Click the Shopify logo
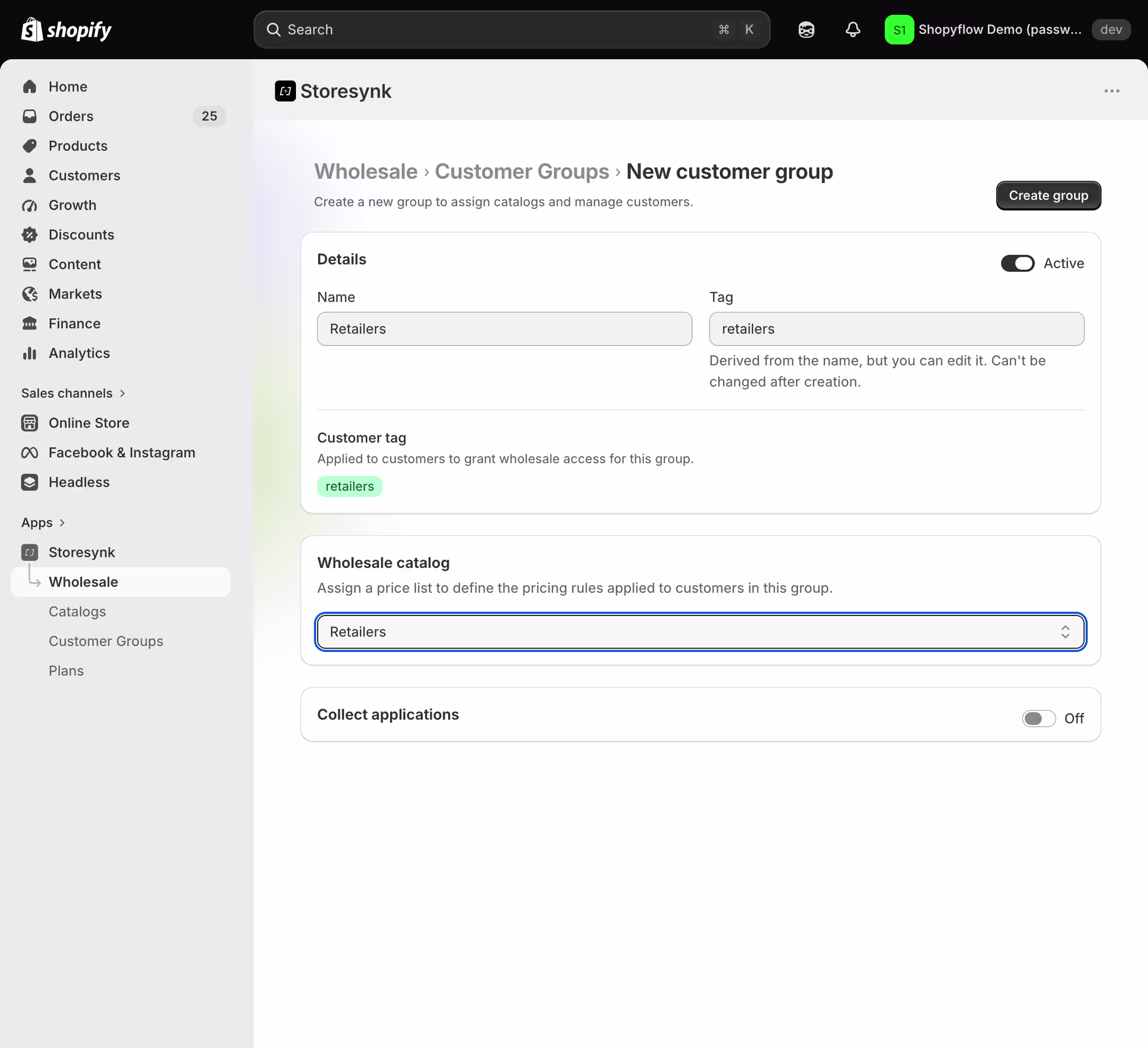Viewport: 1148px width, 1048px height. [x=66, y=30]
